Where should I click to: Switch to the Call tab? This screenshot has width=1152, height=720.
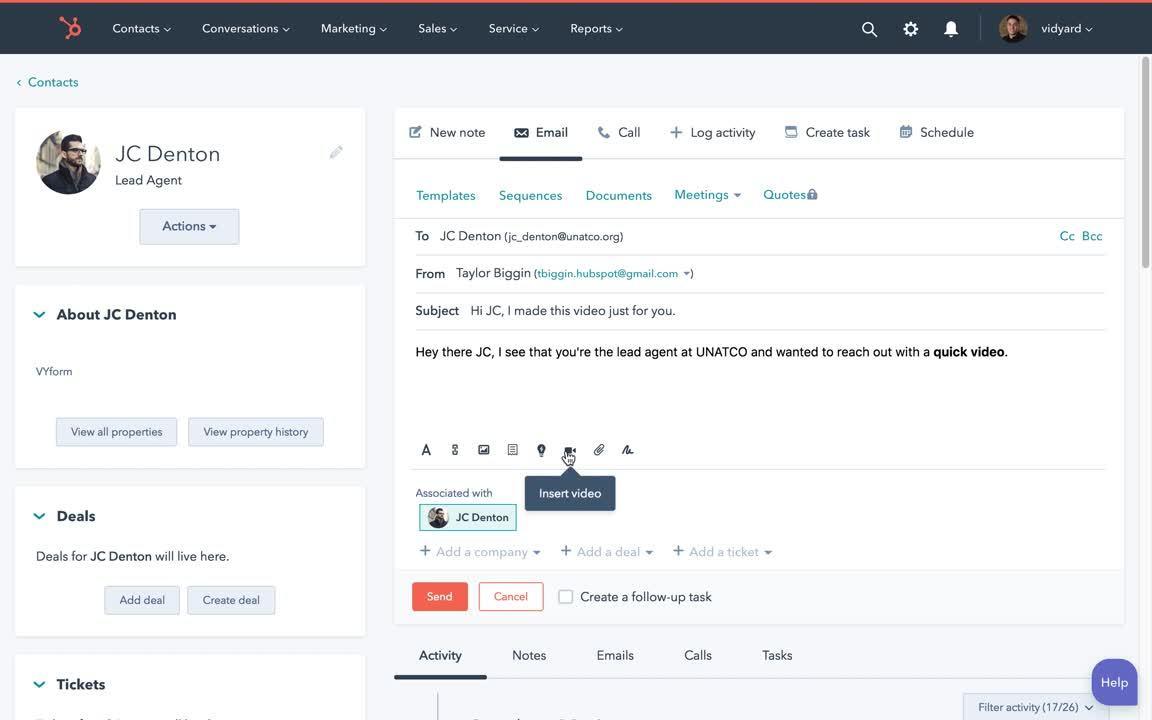(x=619, y=132)
